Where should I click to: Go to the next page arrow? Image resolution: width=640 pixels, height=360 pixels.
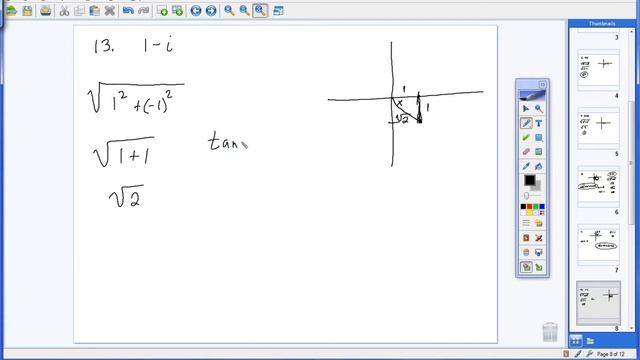tap(211, 11)
